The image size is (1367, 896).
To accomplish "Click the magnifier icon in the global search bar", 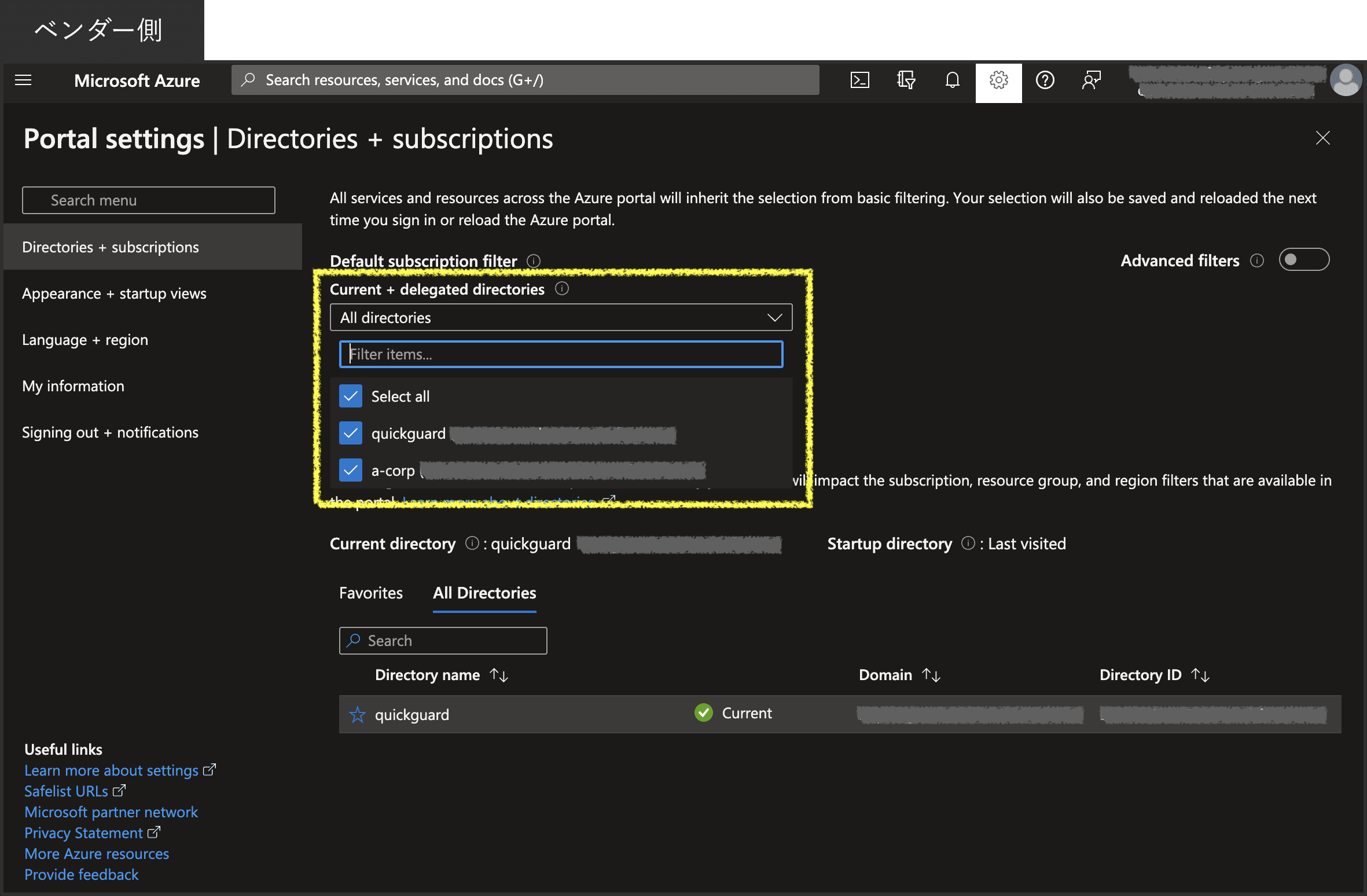I will coord(248,79).
